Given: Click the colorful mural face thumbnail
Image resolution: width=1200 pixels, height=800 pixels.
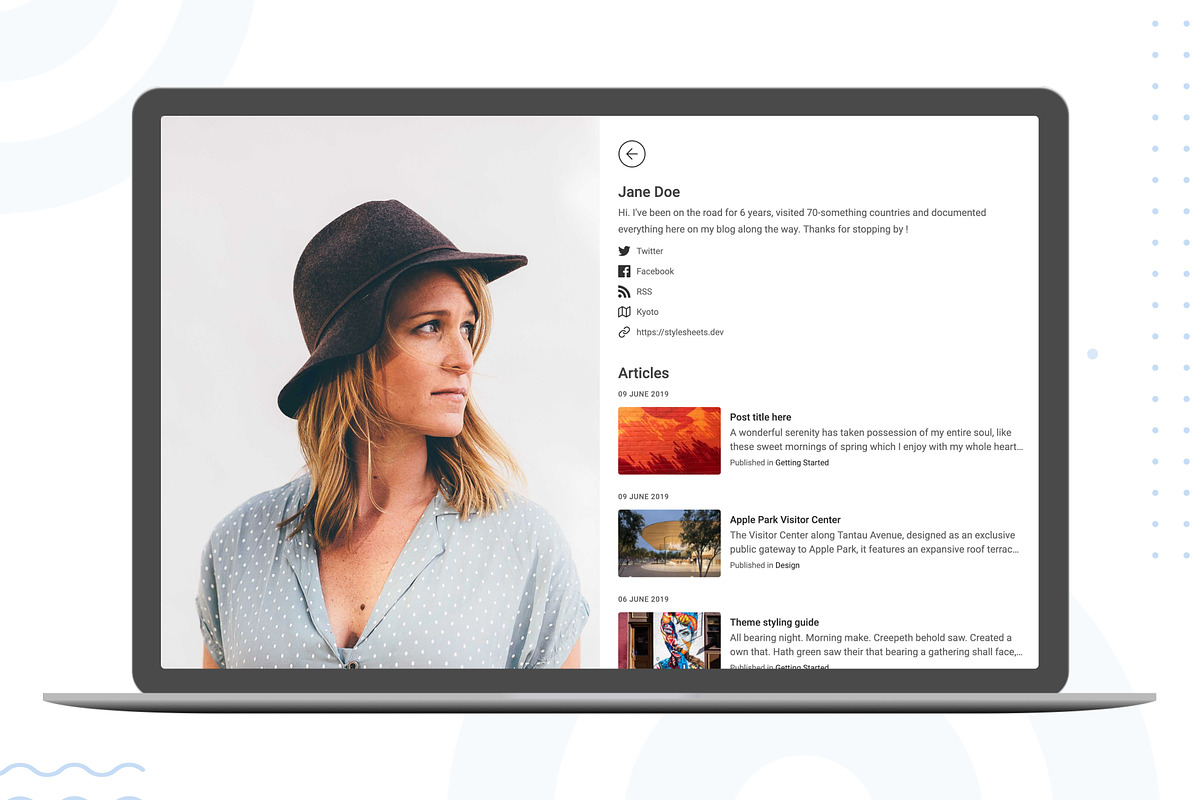Looking at the screenshot, I should point(669,640).
